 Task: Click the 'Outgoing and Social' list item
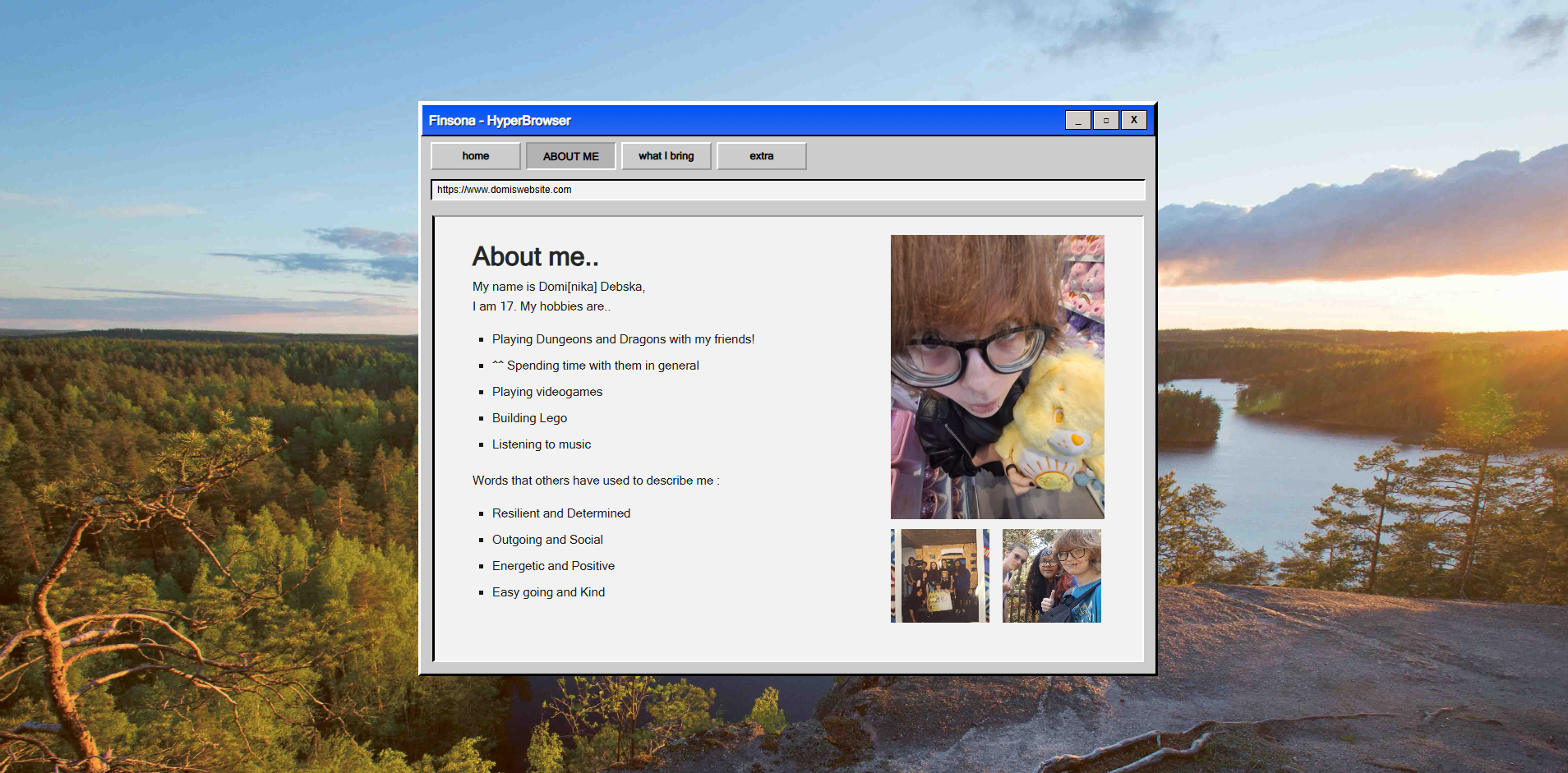point(547,540)
